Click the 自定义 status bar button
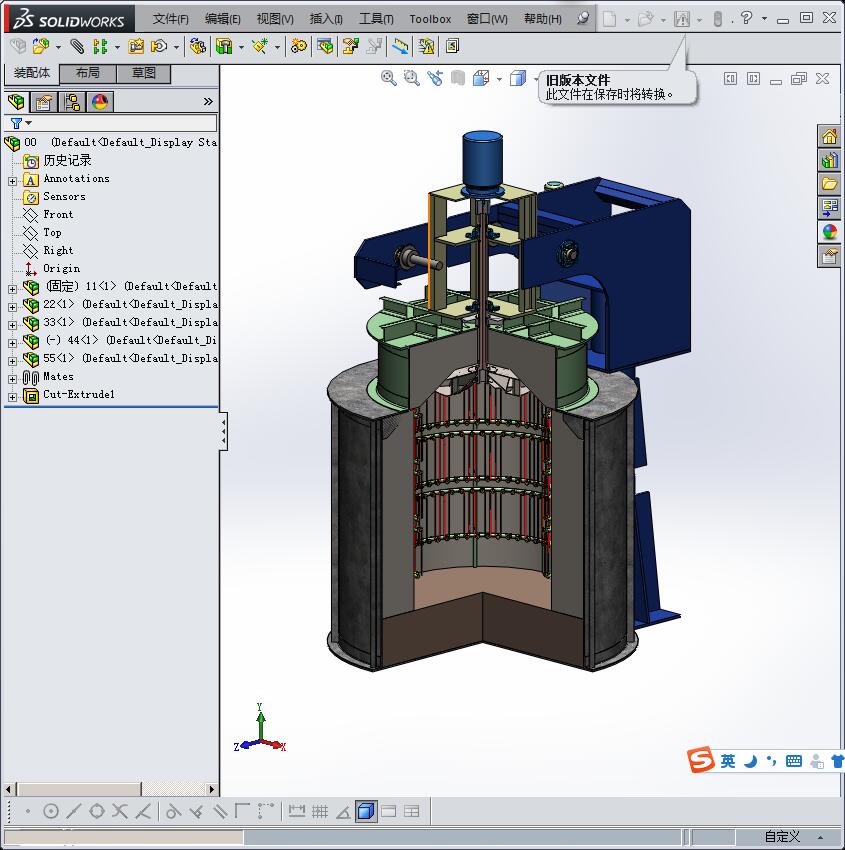The image size is (845, 850). tap(782, 837)
